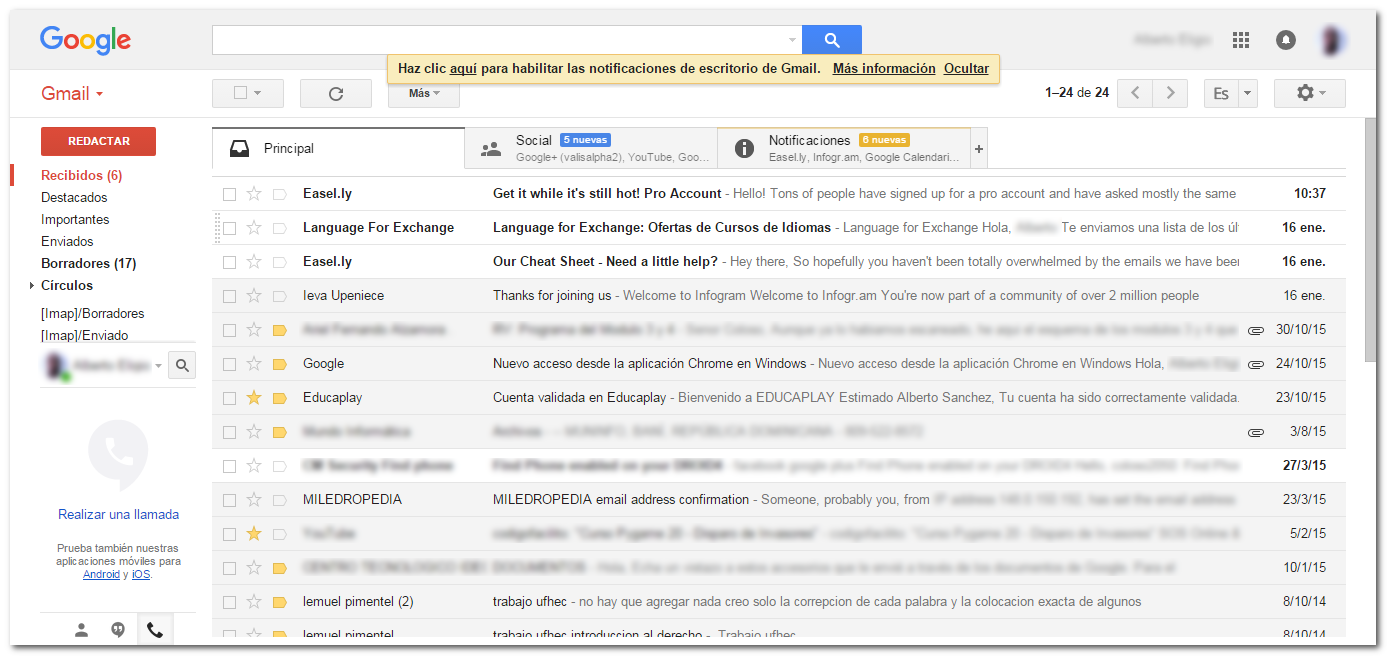
Task: Click the Hangouts contacts search icon
Action: (x=182, y=366)
